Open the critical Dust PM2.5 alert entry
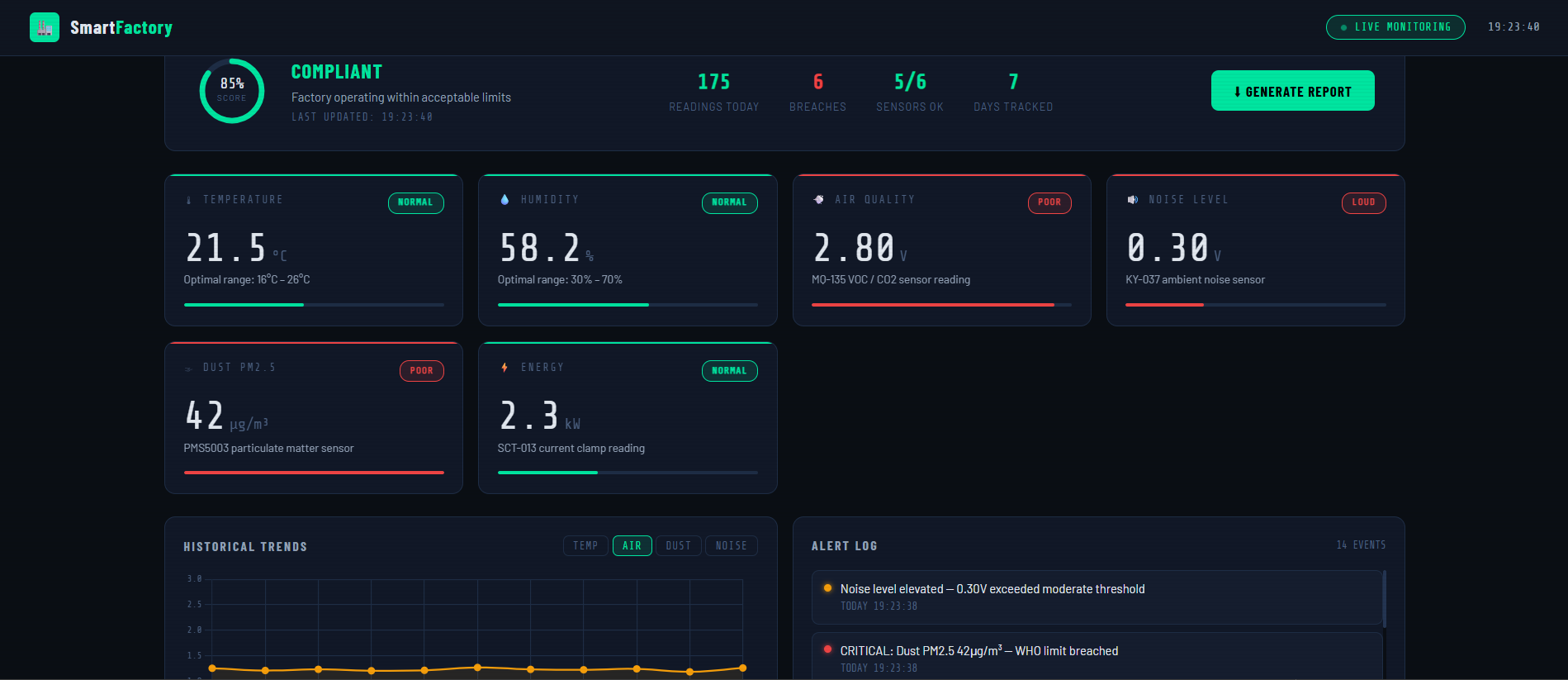Viewport: 1568px width, 680px height. [1097, 656]
